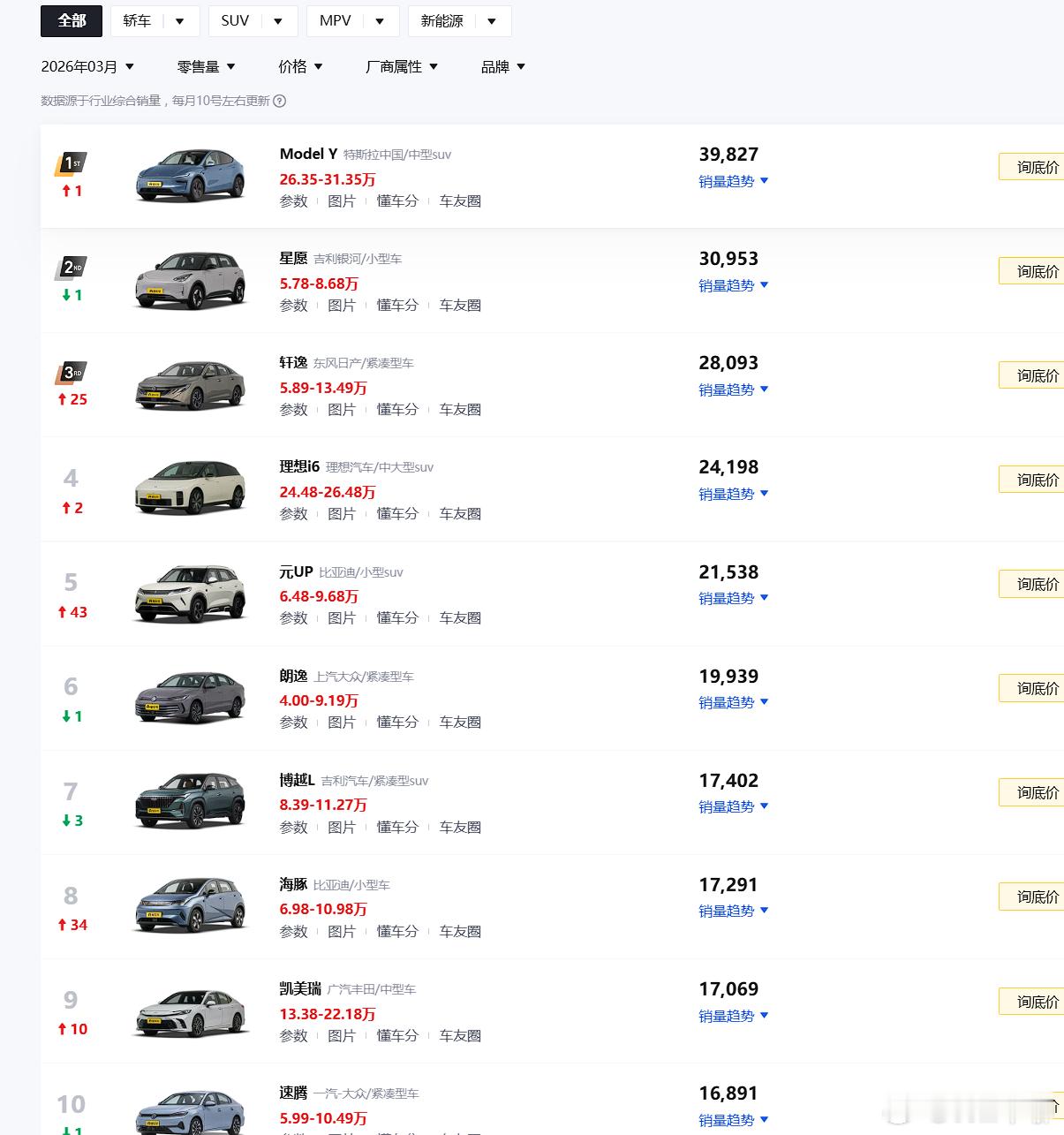Image resolution: width=1064 pixels, height=1135 pixels.
Task: Open the 2026年03月 month selector
Action: coord(87,66)
